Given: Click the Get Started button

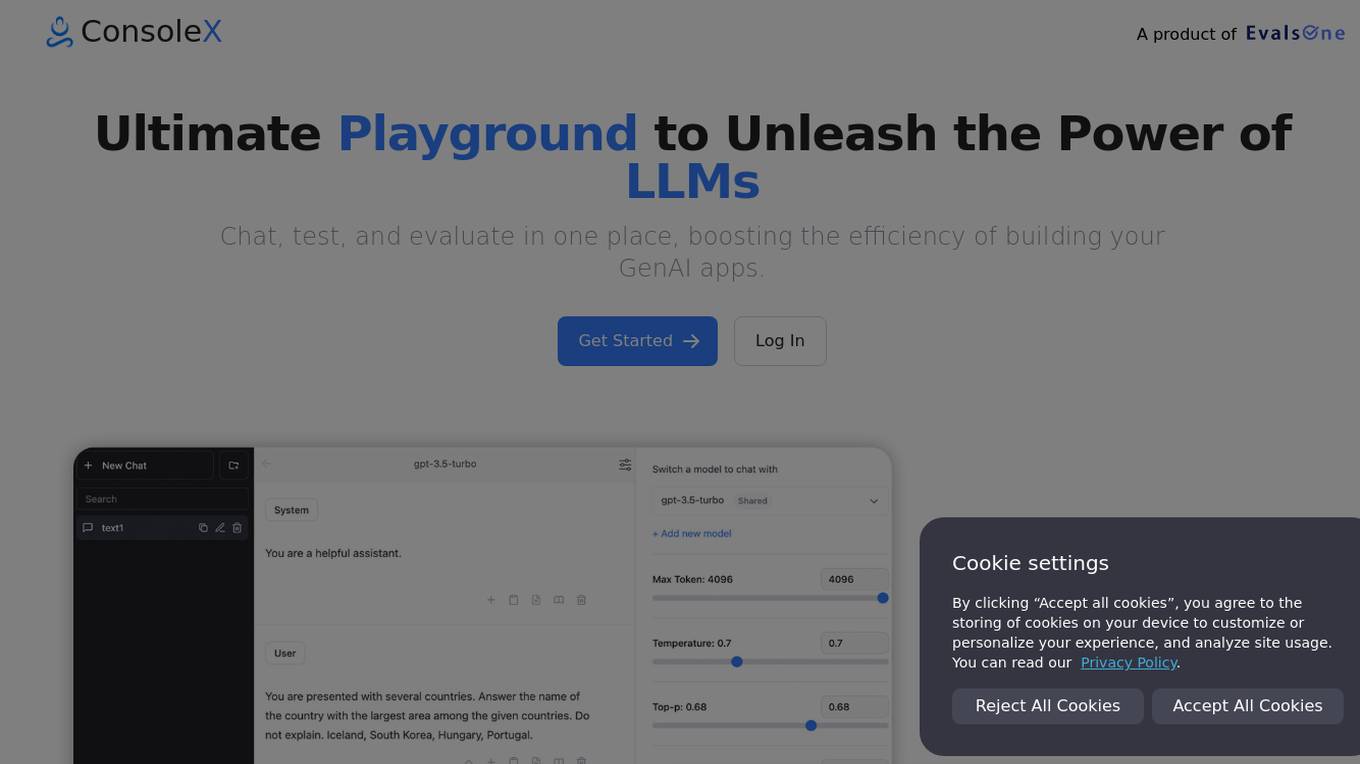Looking at the screenshot, I should click(x=637, y=341).
